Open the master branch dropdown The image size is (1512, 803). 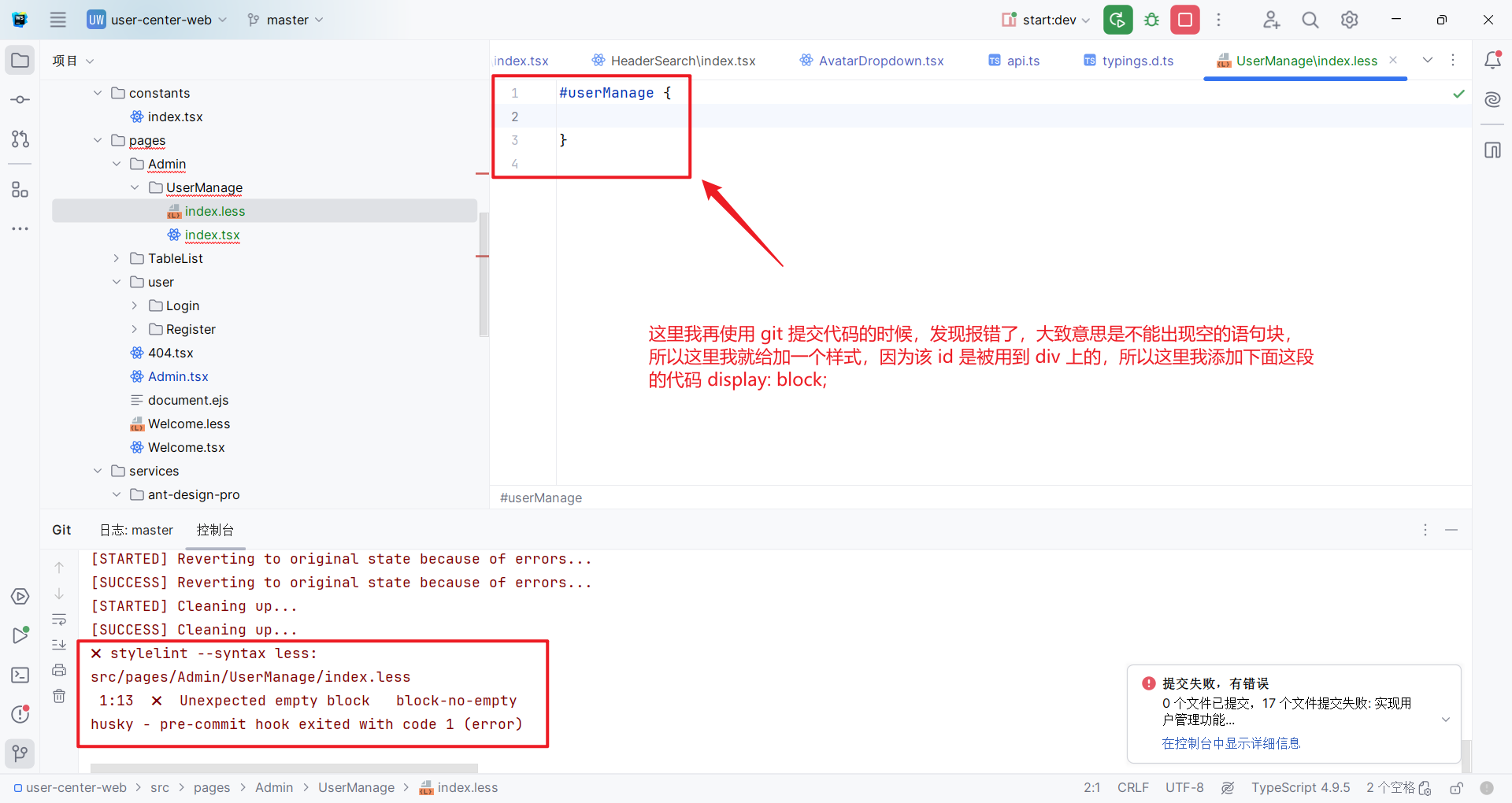(285, 20)
